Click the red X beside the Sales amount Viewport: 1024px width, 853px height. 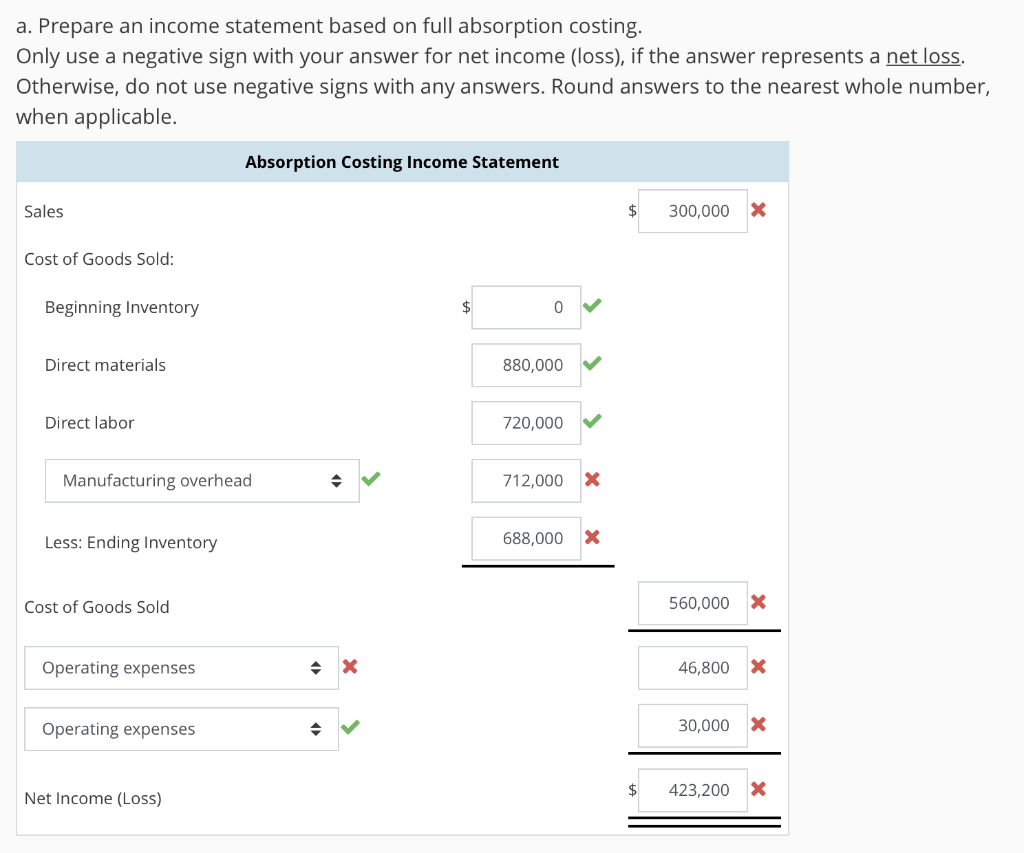click(758, 210)
